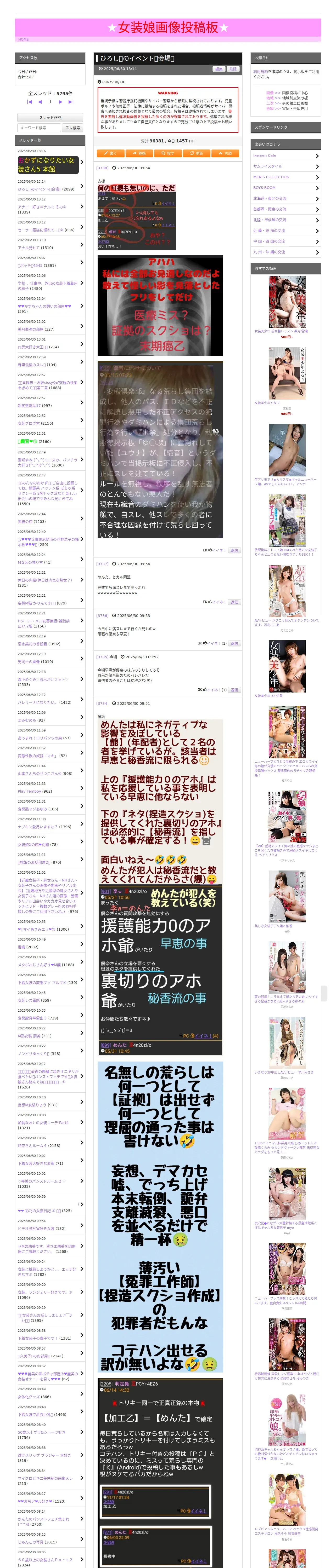
Task: Open 北陸・甲信越の交流 row chevron
Action: click(317, 220)
